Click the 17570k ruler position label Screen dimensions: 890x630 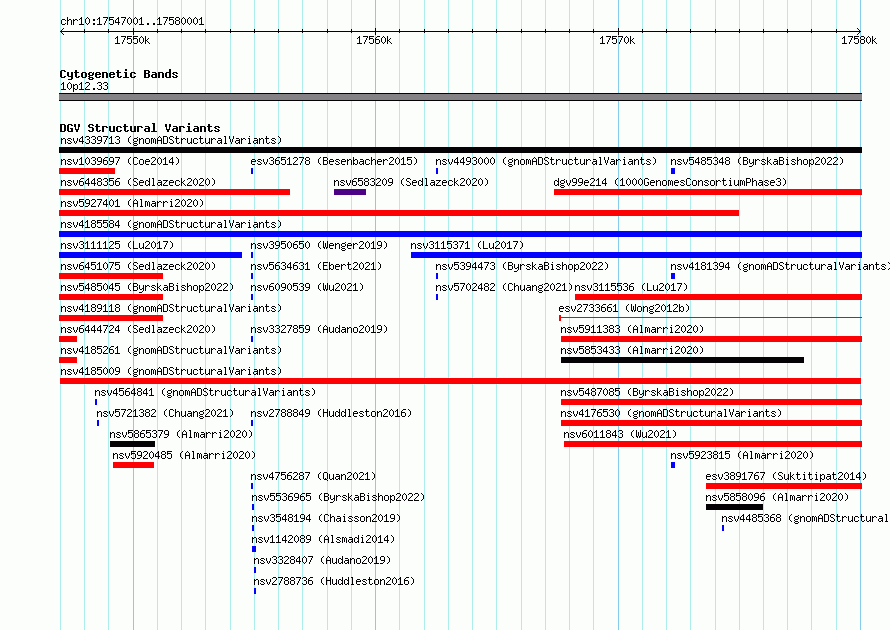(x=617, y=40)
